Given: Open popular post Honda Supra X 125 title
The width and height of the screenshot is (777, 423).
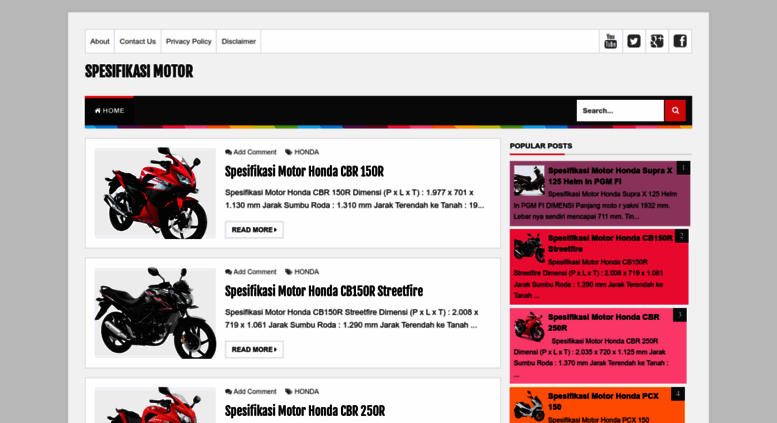Looking at the screenshot, I should (610, 176).
